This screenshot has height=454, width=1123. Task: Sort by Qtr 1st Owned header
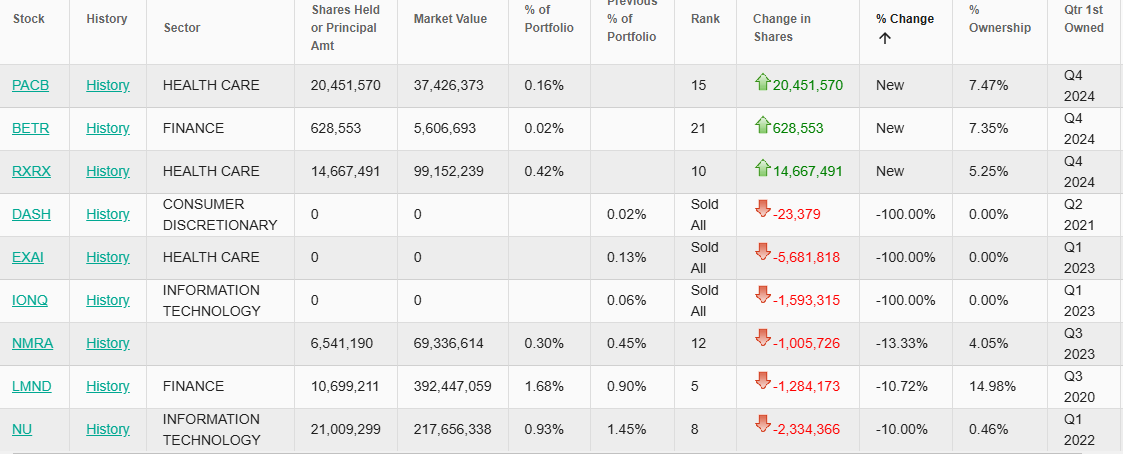click(x=1084, y=19)
